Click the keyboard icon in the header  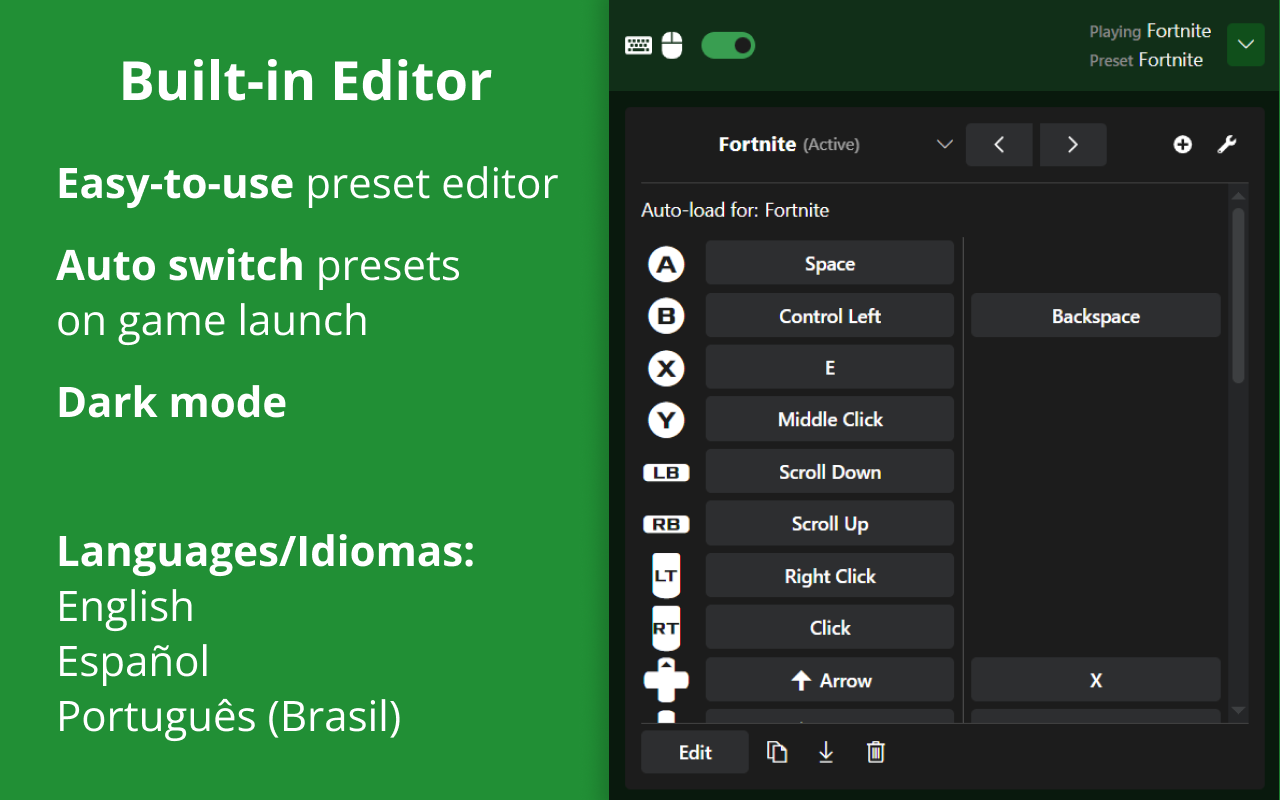pyautogui.click(x=638, y=45)
